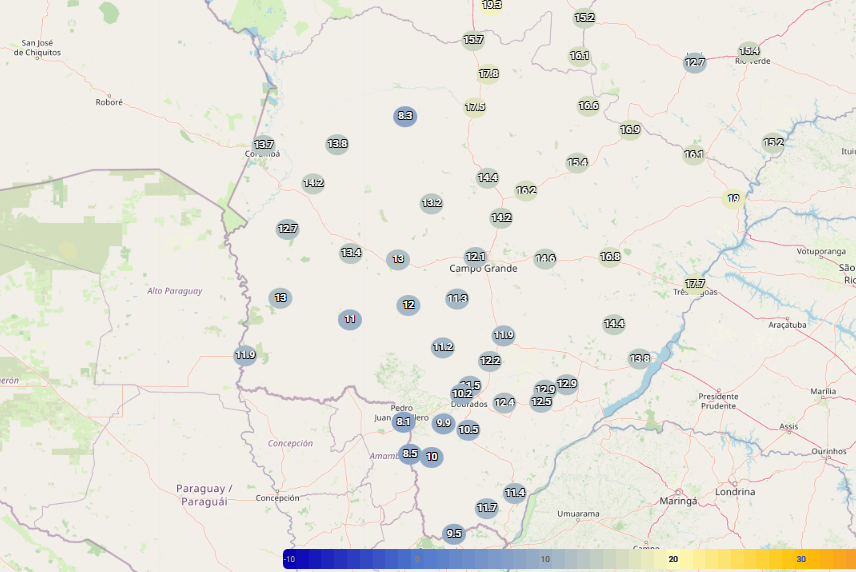The width and height of the screenshot is (856, 572).
Task: Select the 11 temperature marker
Action: point(350,319)
